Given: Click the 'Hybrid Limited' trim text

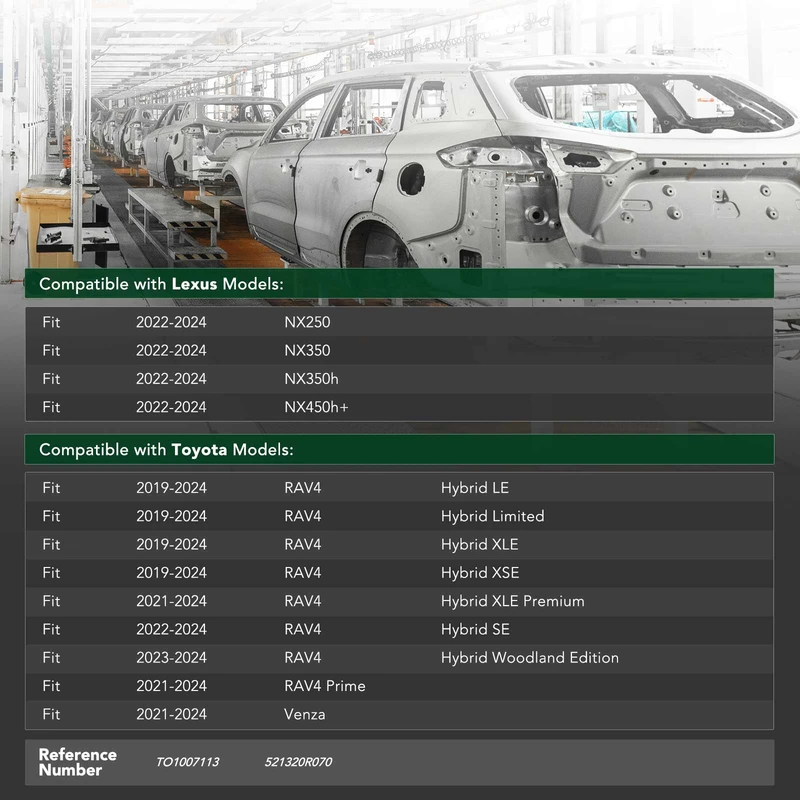Looking at the screenshot, I should click(492, 516).
